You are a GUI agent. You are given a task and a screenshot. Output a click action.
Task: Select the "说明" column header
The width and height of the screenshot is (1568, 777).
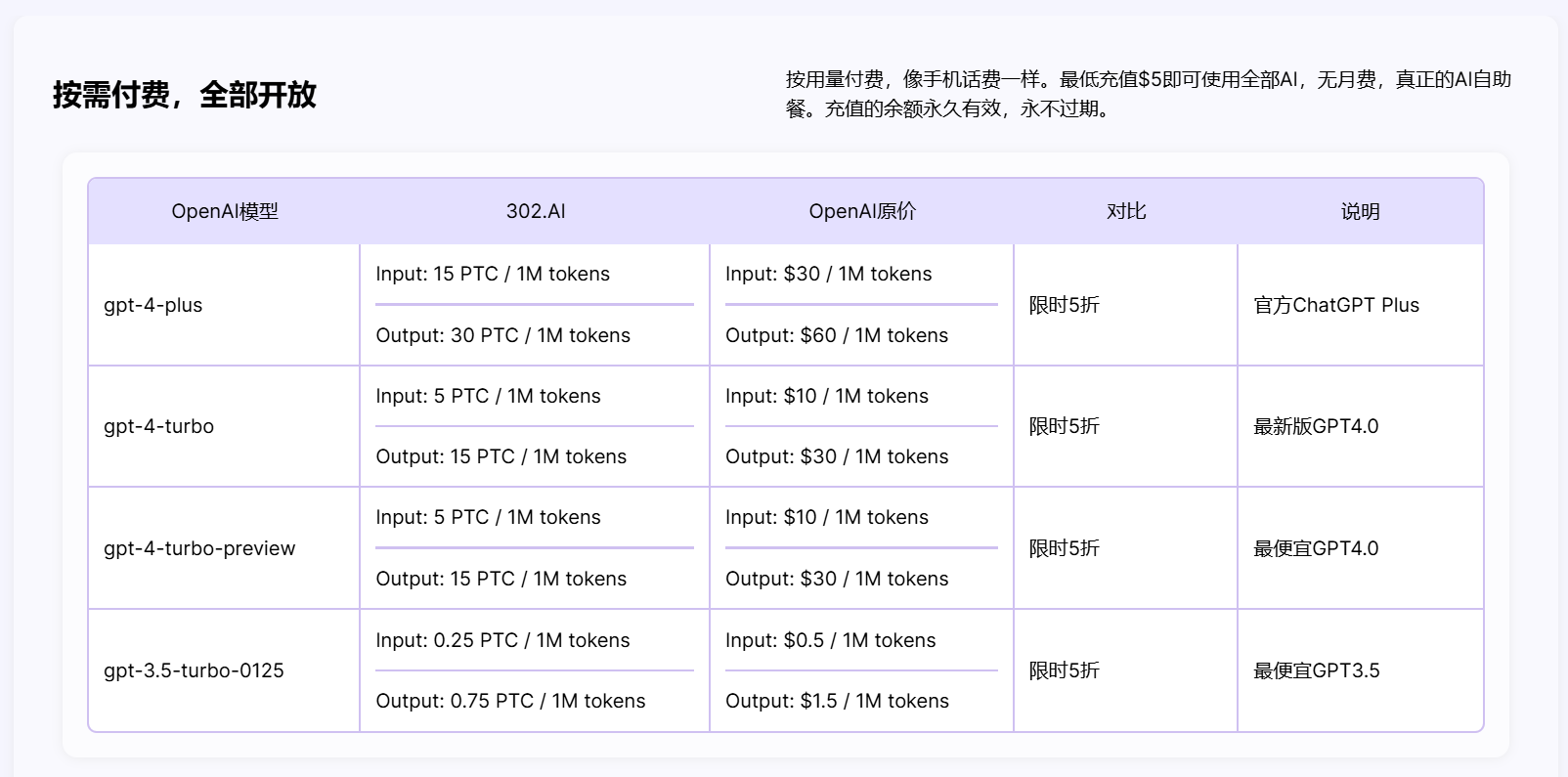click(x=1360, y=211)
